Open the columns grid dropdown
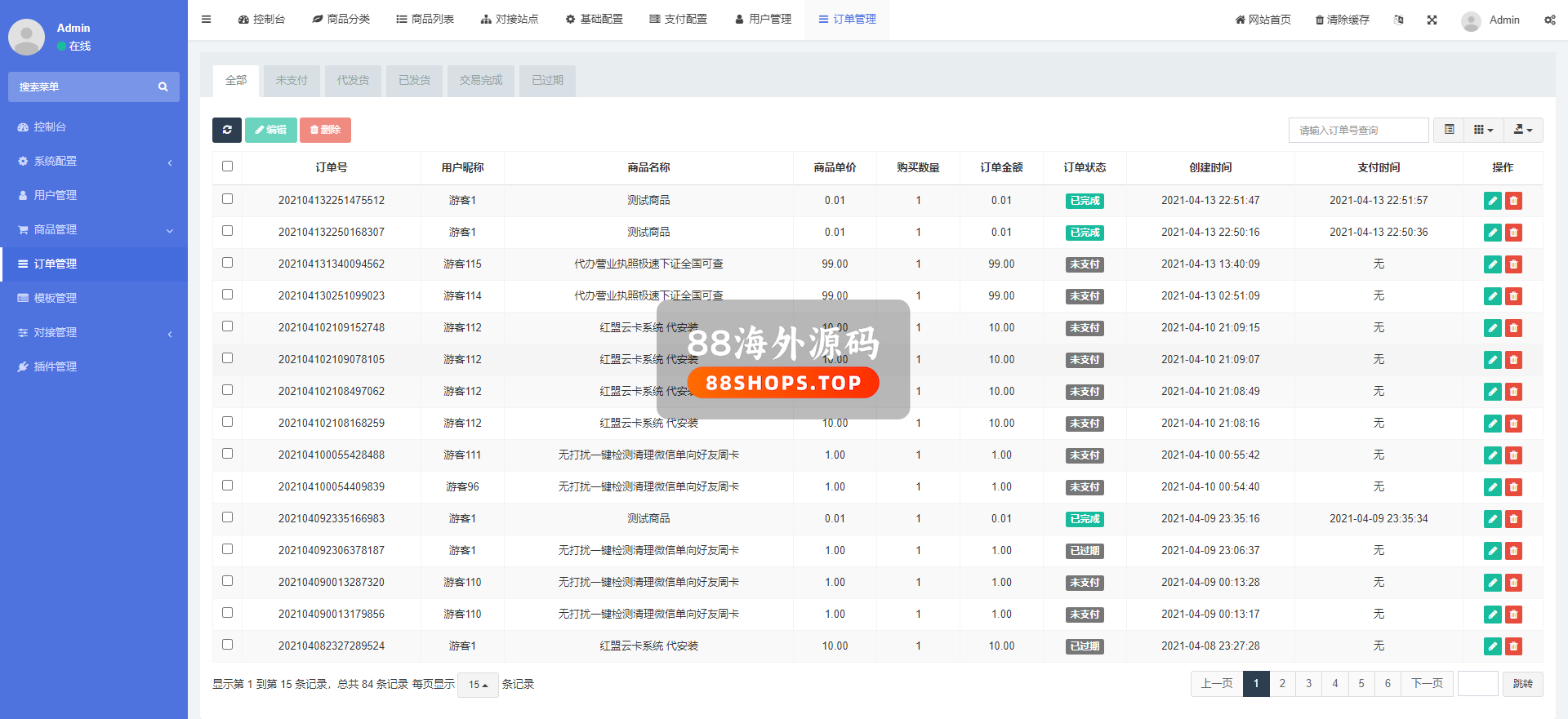Image resolution: width=1568 pixels, height=719 pixels. 1483,130
